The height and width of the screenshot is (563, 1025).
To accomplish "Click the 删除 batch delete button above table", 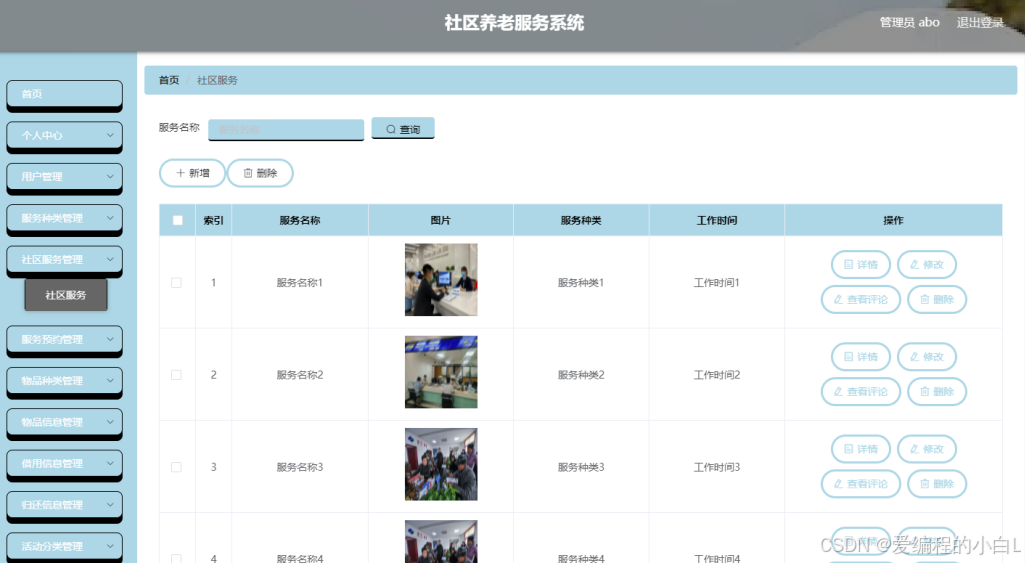I will (x=260, y=173).
